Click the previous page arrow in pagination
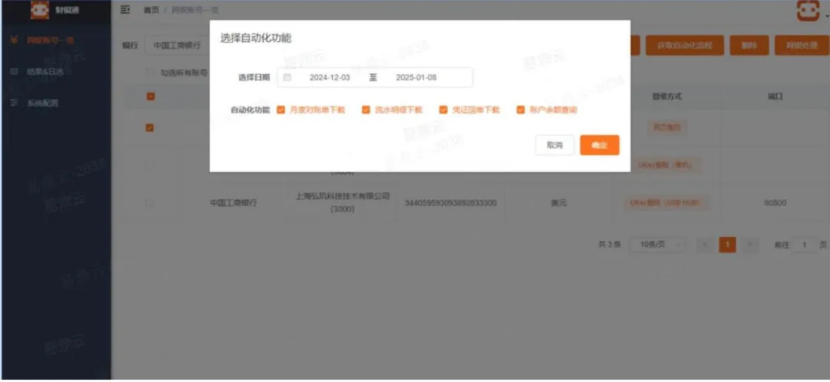The image size is (830, 382). click(x=705, y=245)
